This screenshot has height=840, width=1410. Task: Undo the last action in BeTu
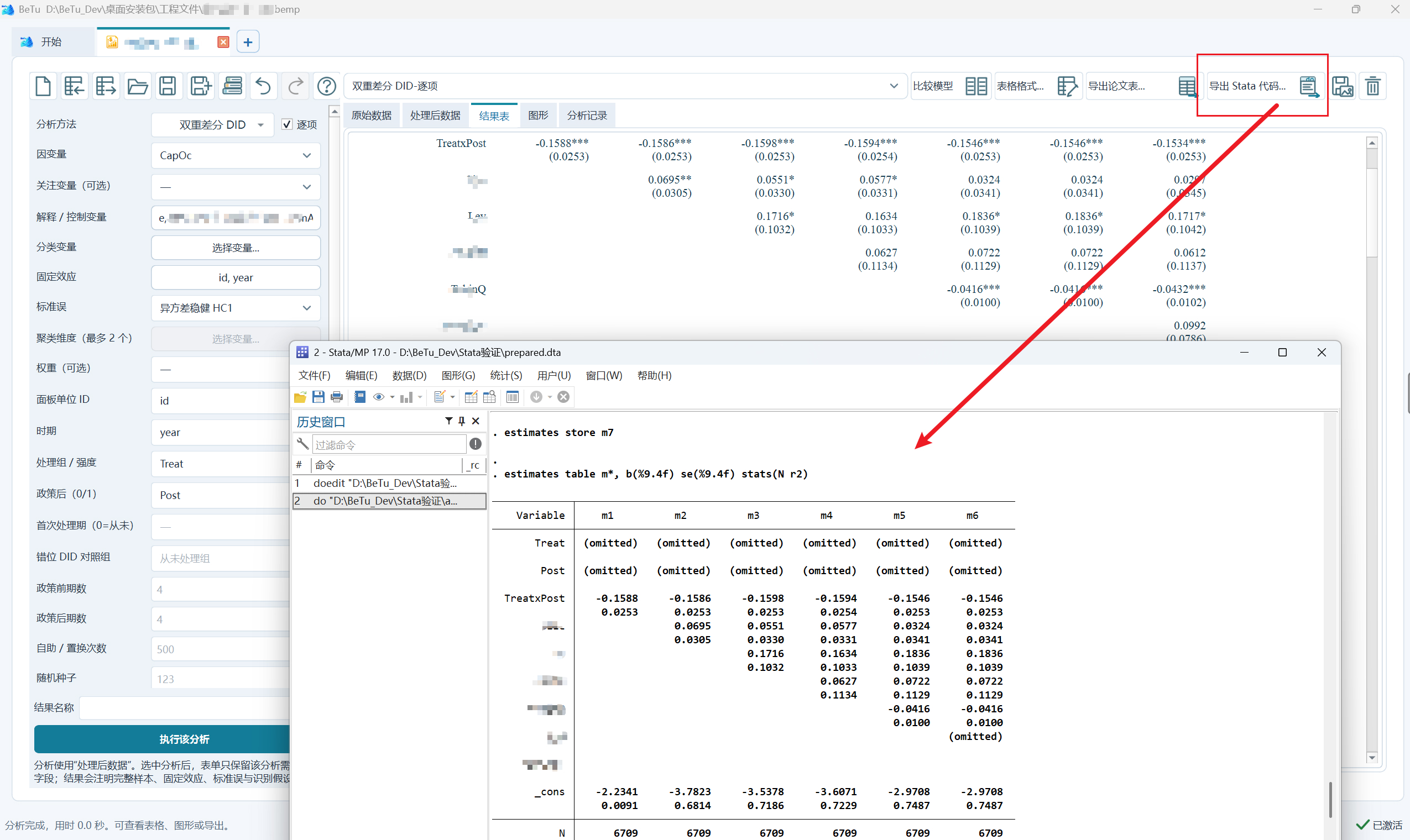(263, 86)
